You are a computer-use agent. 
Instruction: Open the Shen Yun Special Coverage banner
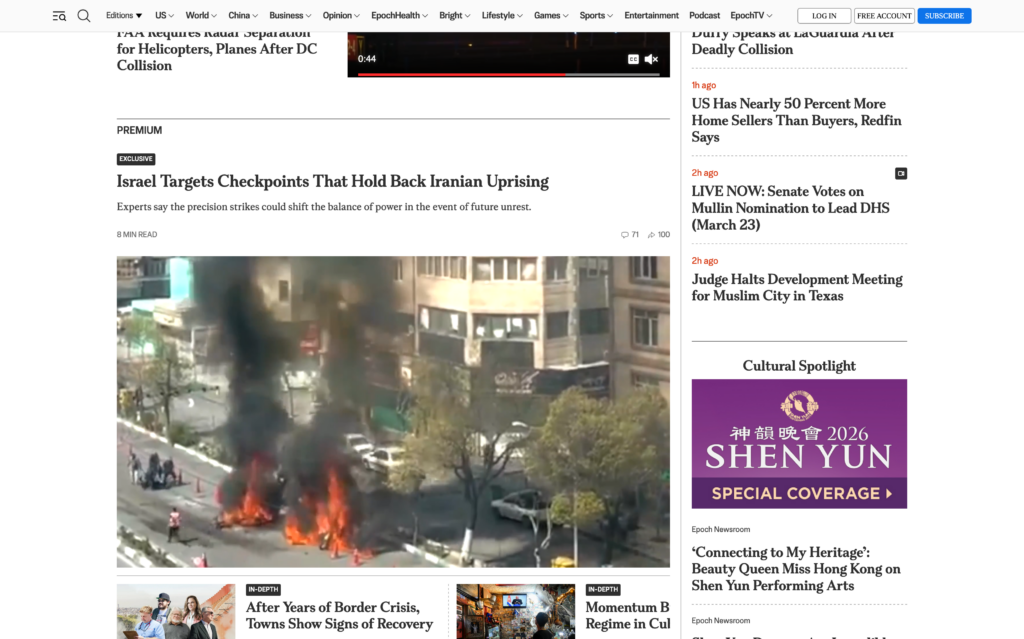(x=799, y=443)
